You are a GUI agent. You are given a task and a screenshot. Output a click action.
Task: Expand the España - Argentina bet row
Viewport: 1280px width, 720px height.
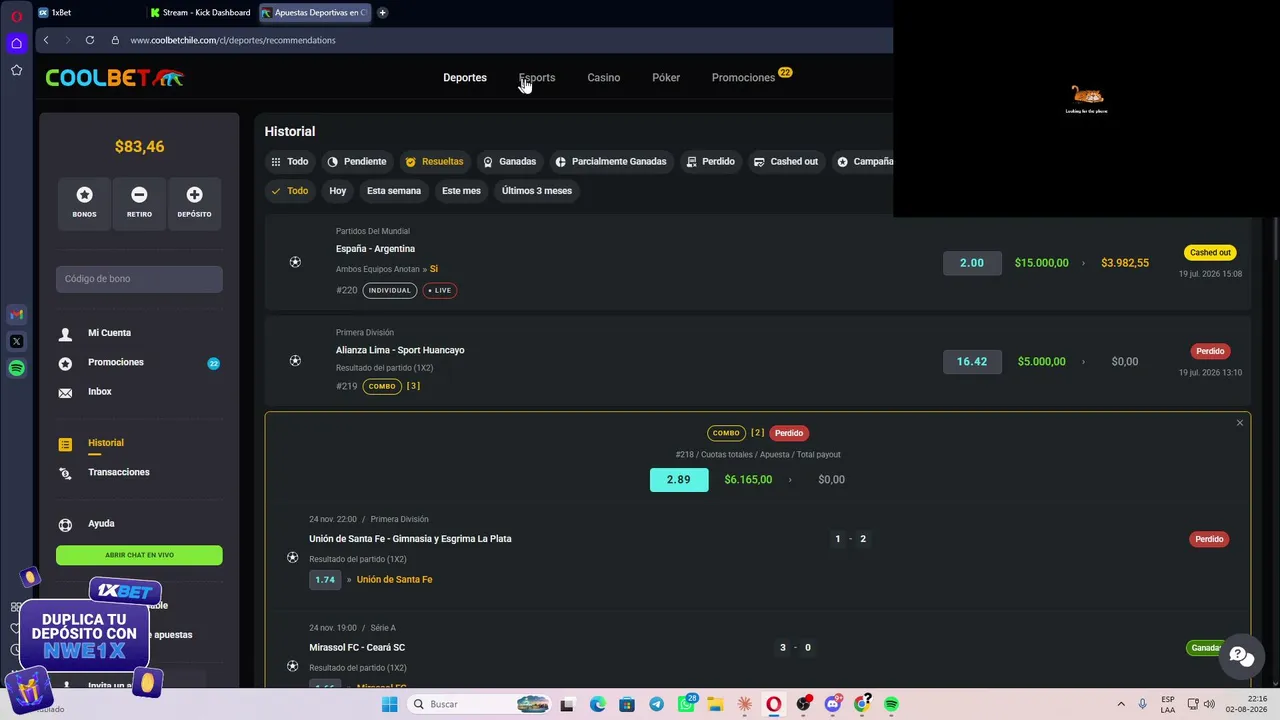[758, 262]
